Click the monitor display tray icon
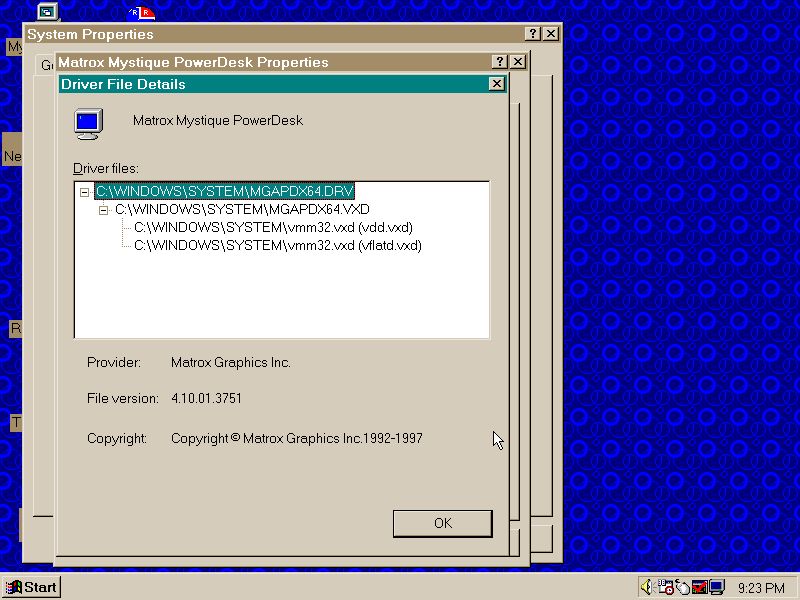Viewport: 800px width, 600px height. coord(716,587)
